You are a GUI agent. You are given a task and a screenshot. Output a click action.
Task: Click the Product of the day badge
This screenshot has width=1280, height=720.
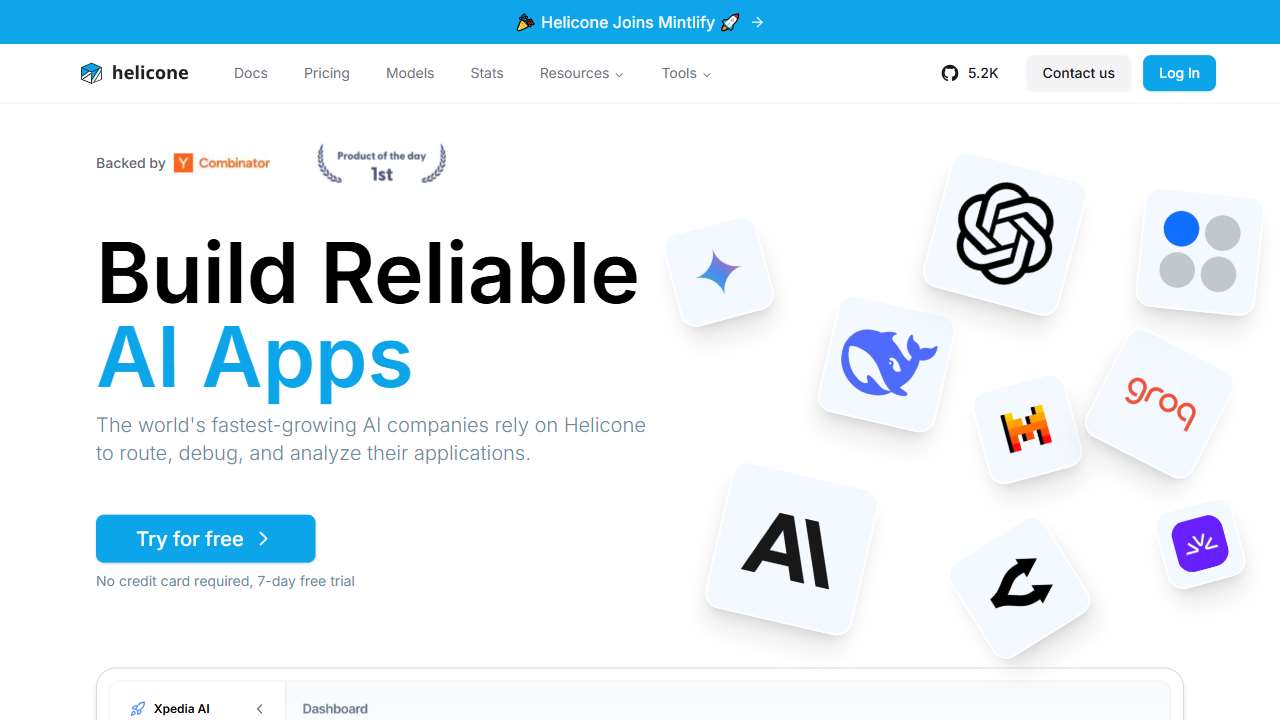pyautogui.click(x=381, y=164)
